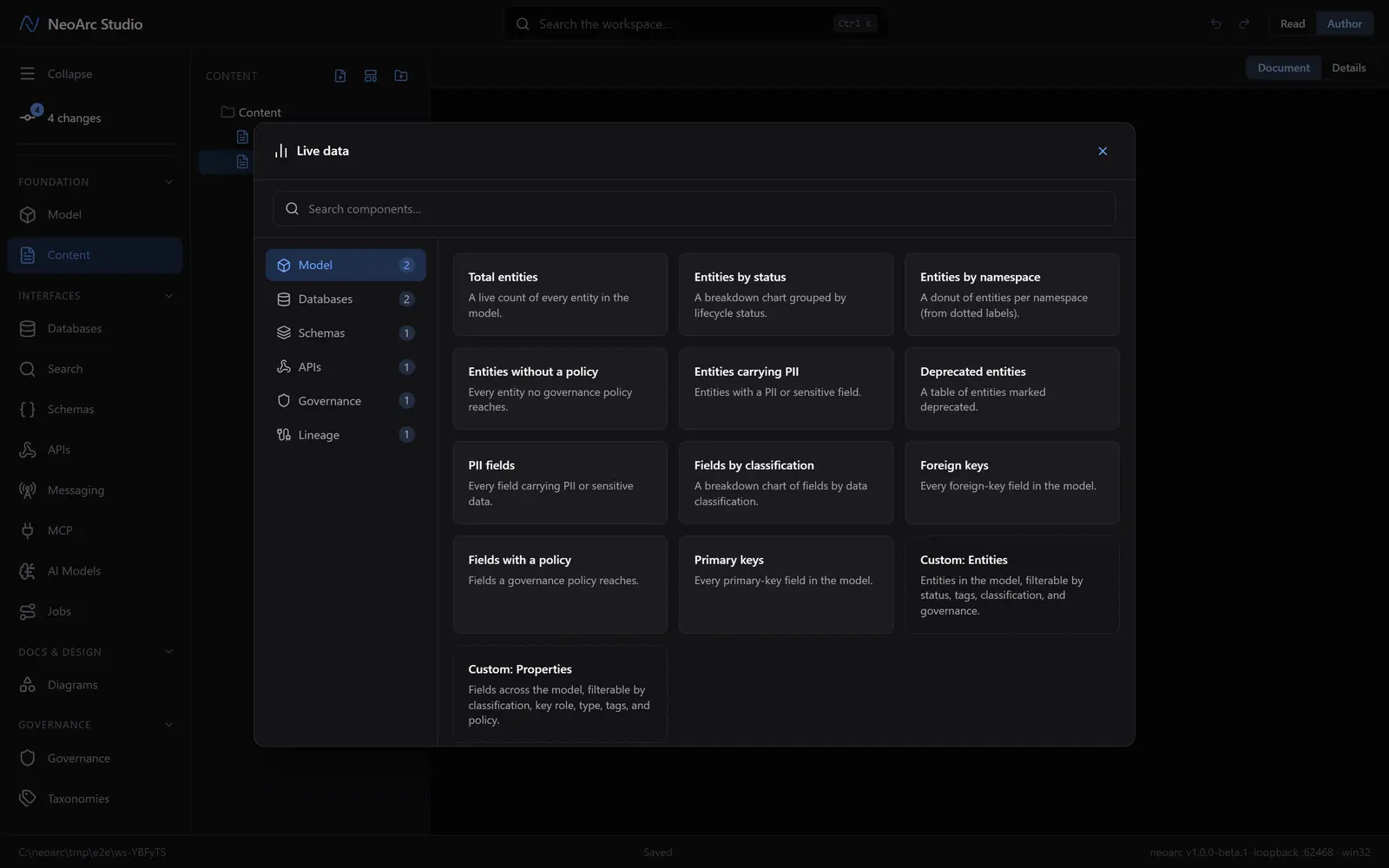Image resolution: width=1389 pixels, height=868 pixels.
Task: Select the Model category in Live data
Action: pos(346,266)
